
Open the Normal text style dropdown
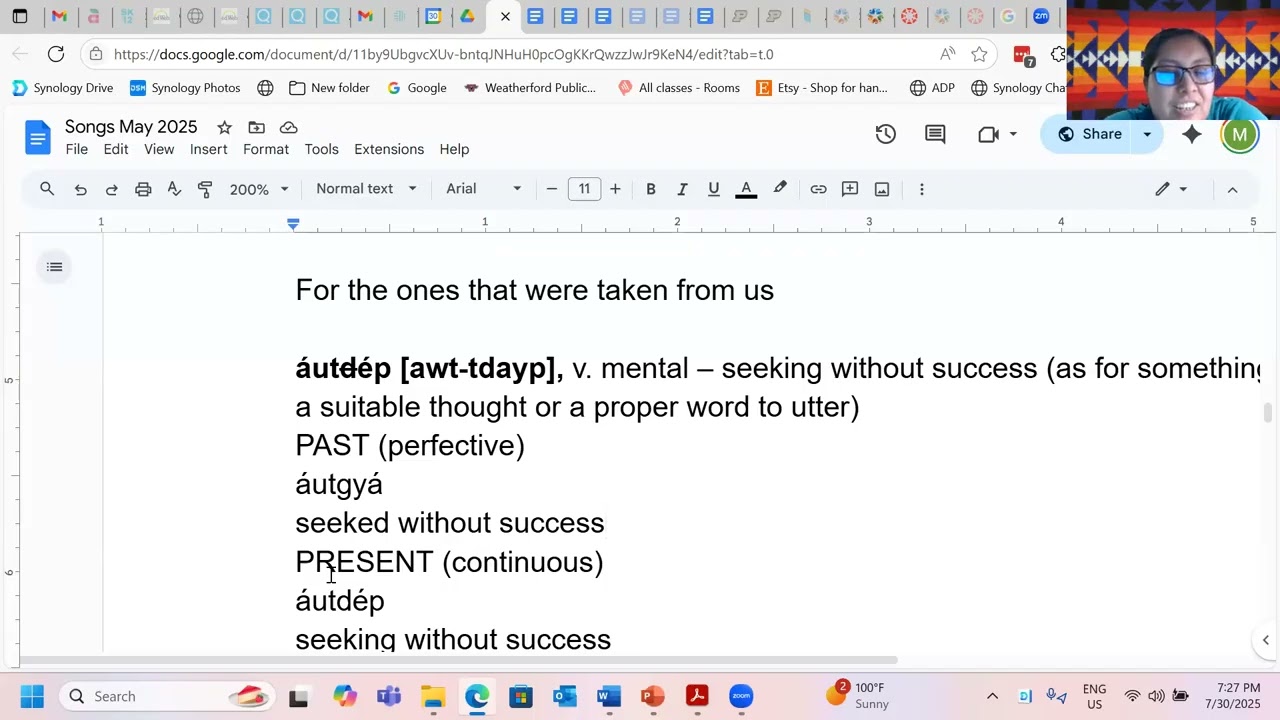tap(365, 189)
